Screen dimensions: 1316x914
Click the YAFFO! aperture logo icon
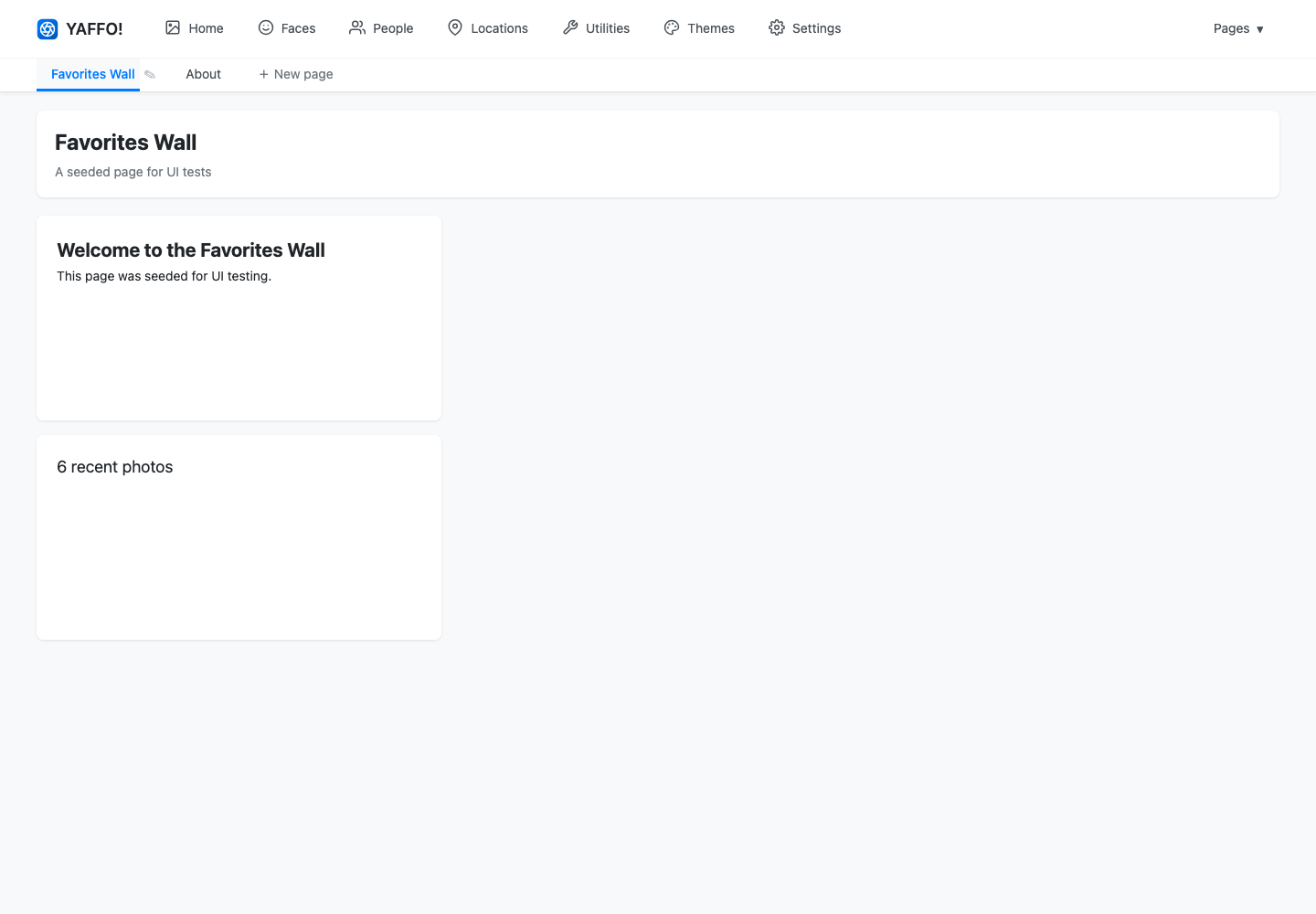point(48,29)
